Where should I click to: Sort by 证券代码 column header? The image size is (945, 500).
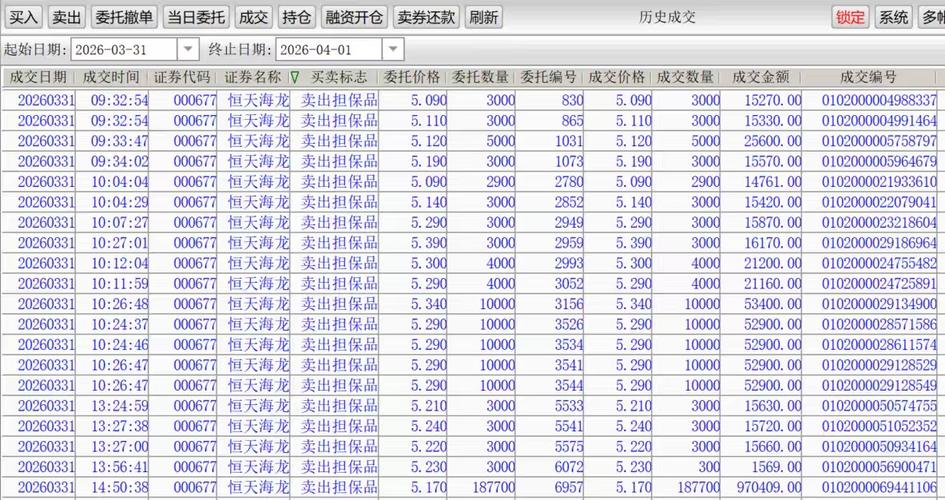(x=182, y=77)
